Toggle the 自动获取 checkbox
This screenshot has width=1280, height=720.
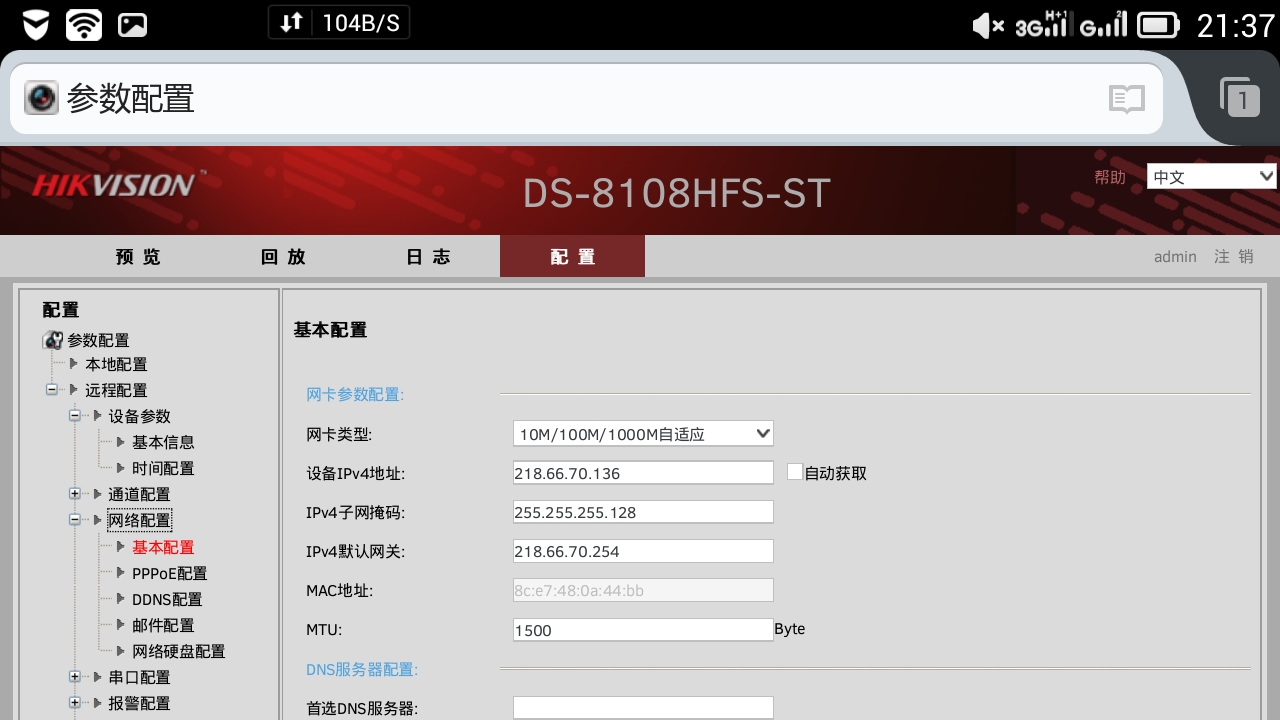tap(795, 471)
